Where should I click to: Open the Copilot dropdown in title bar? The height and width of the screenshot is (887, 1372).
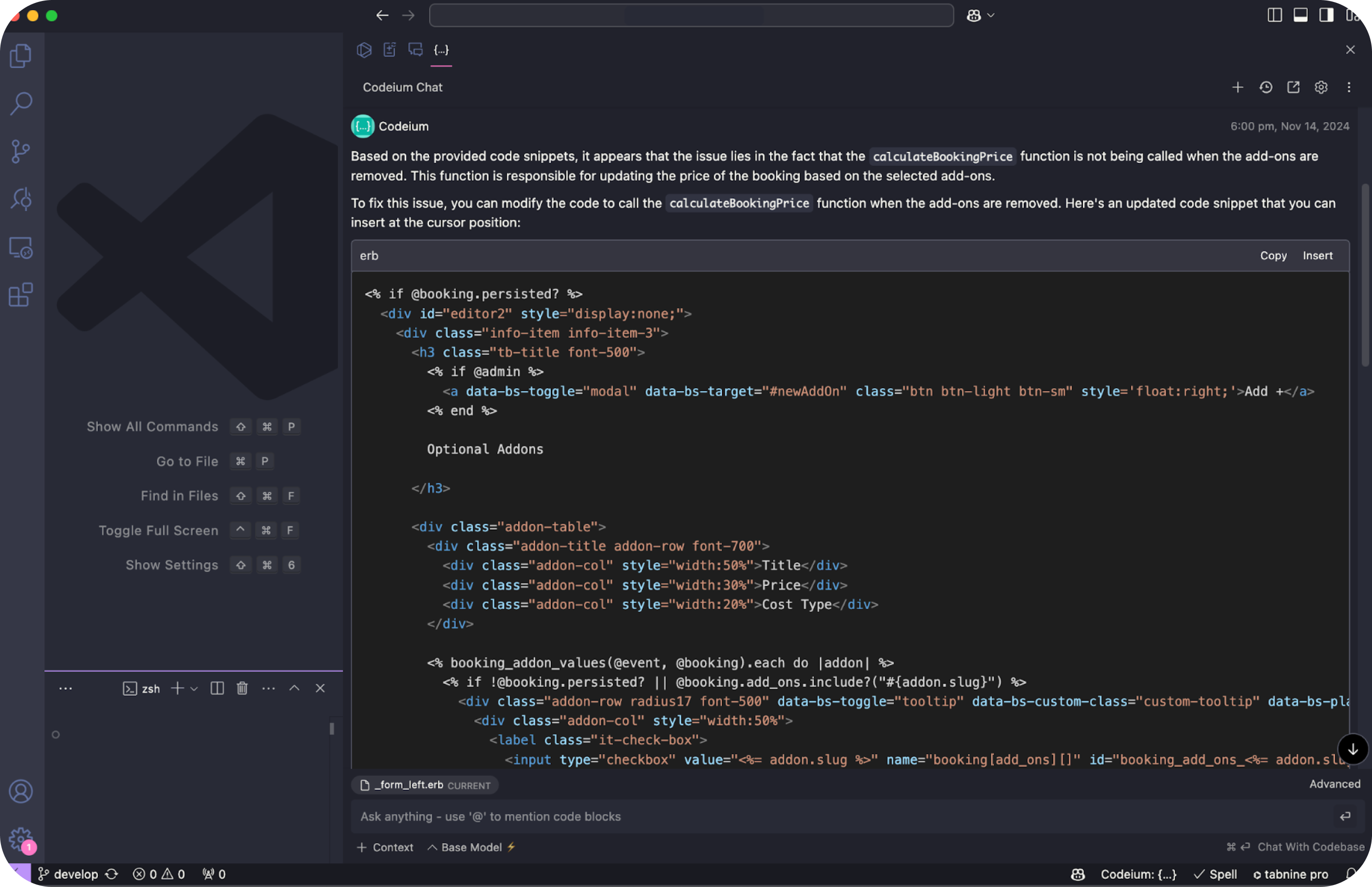pos(991,16)
